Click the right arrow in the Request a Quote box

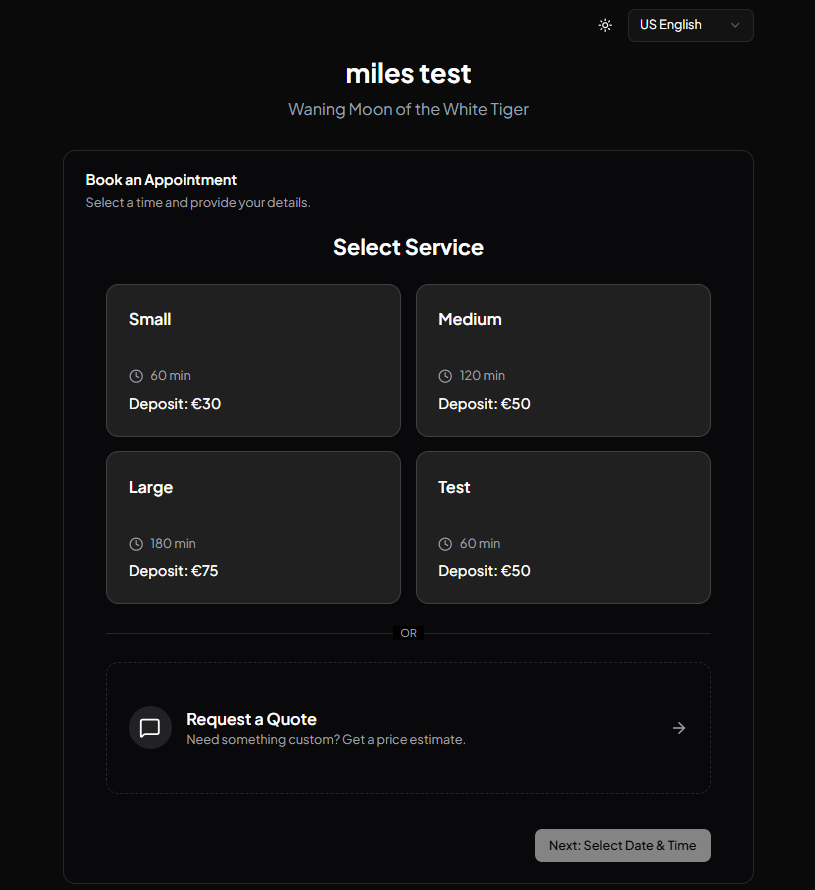(x=679, y=728)
